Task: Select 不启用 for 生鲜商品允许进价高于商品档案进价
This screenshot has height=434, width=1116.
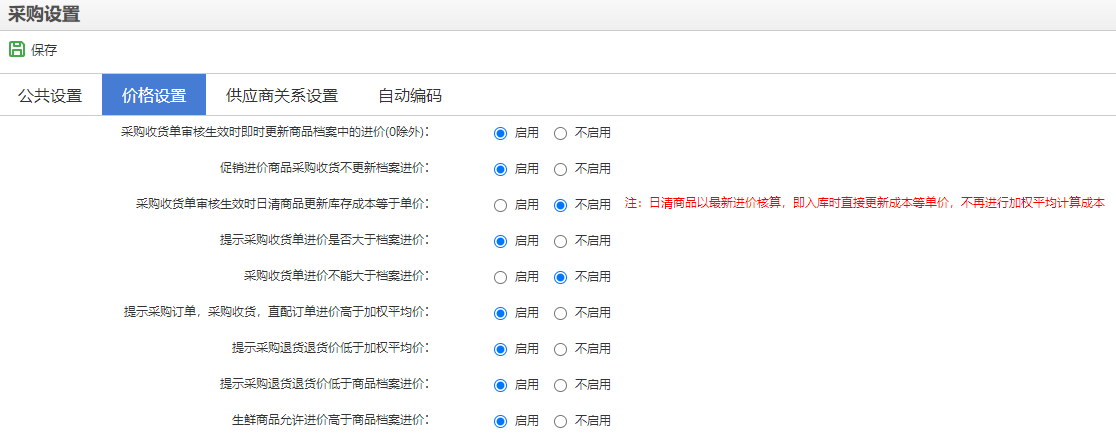Action: point(560,421)
